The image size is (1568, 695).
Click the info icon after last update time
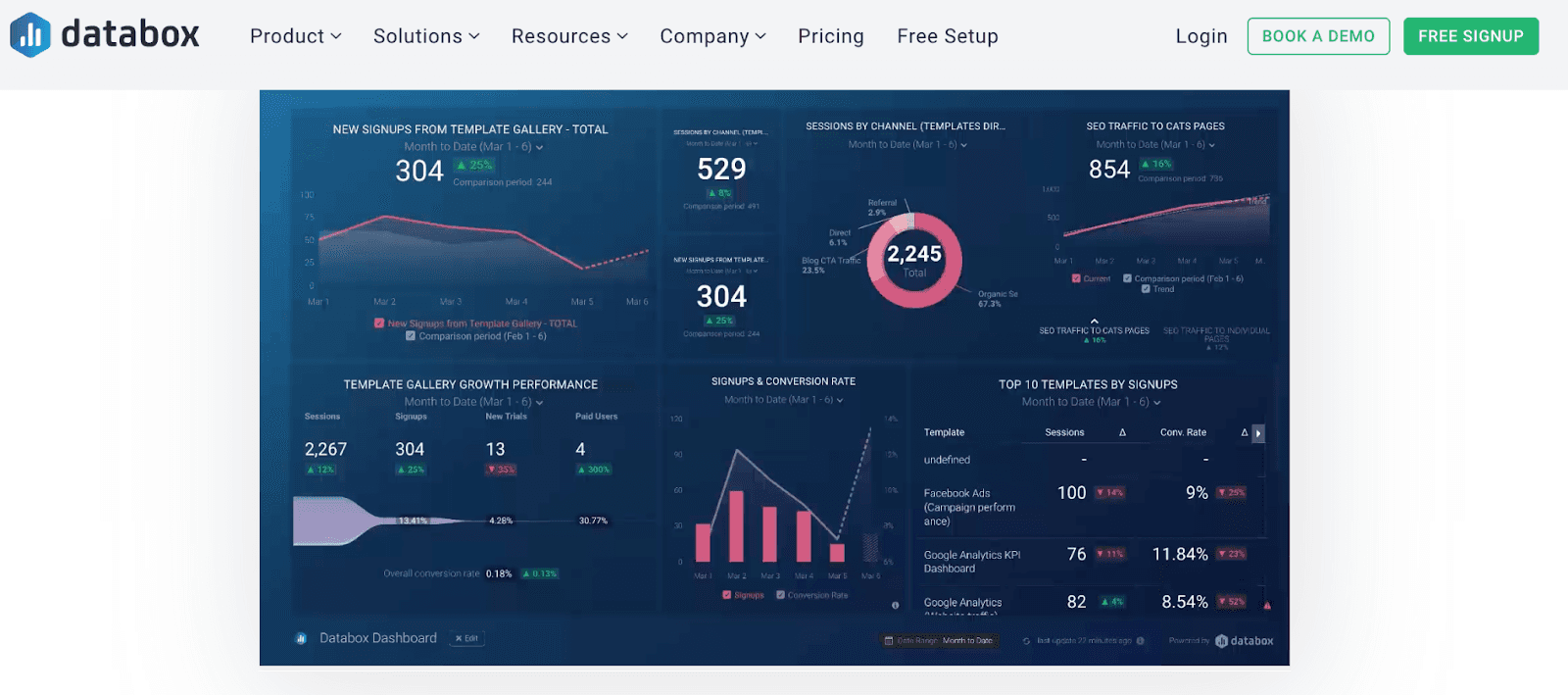click(1140, 641)
